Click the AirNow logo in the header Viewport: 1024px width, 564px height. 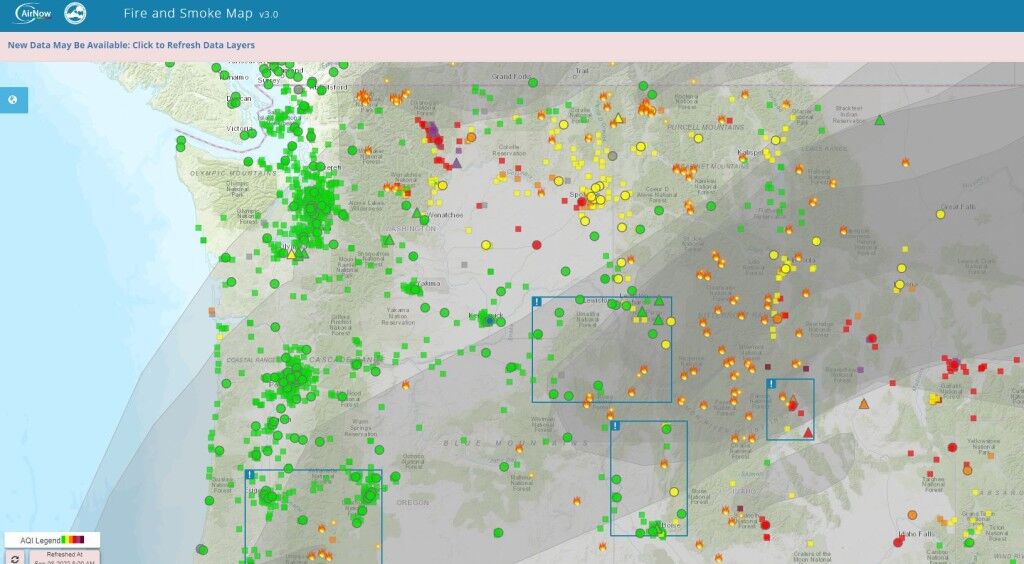(33, 13)
